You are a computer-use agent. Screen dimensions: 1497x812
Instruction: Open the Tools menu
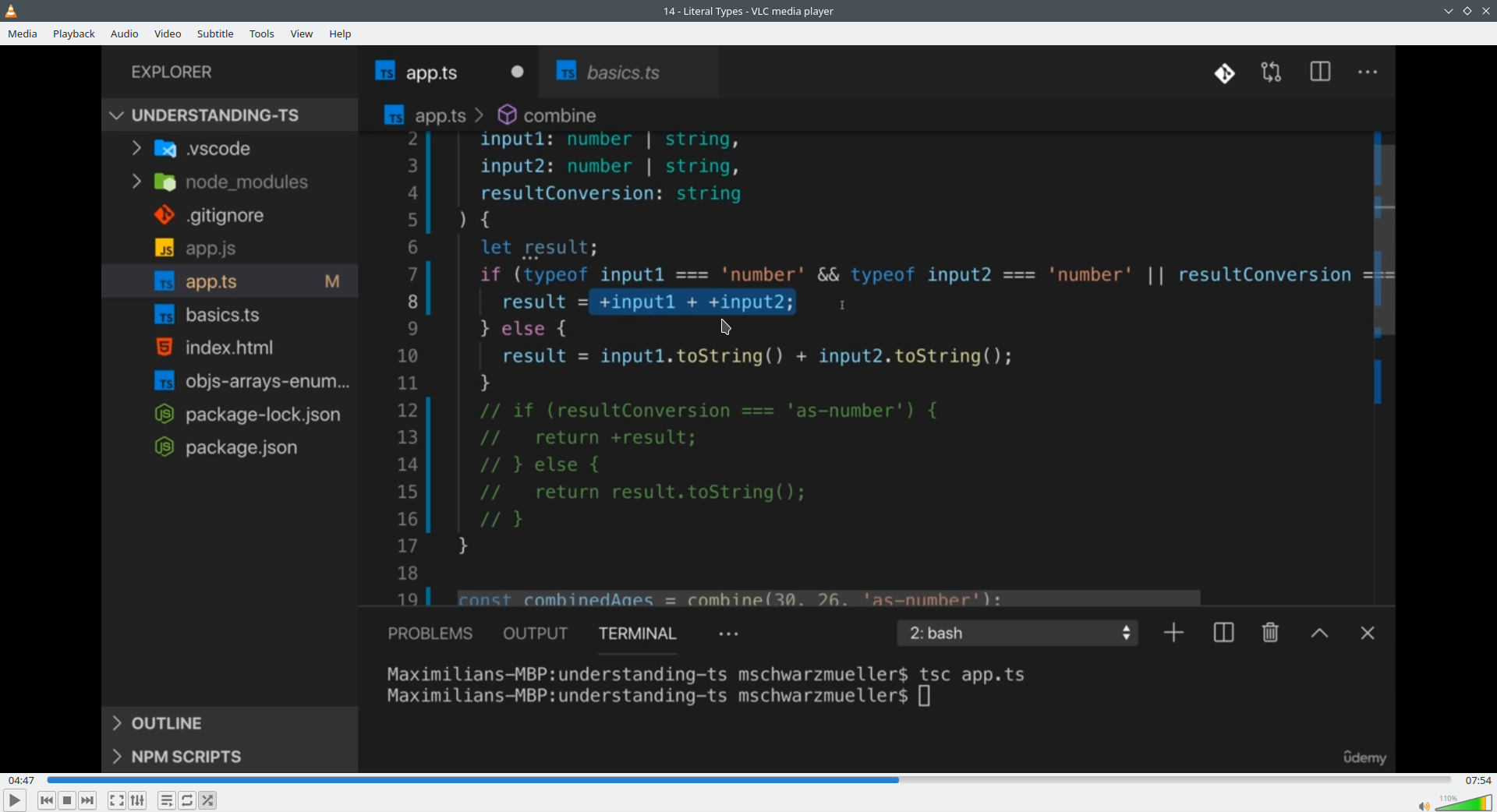(262, 34)
